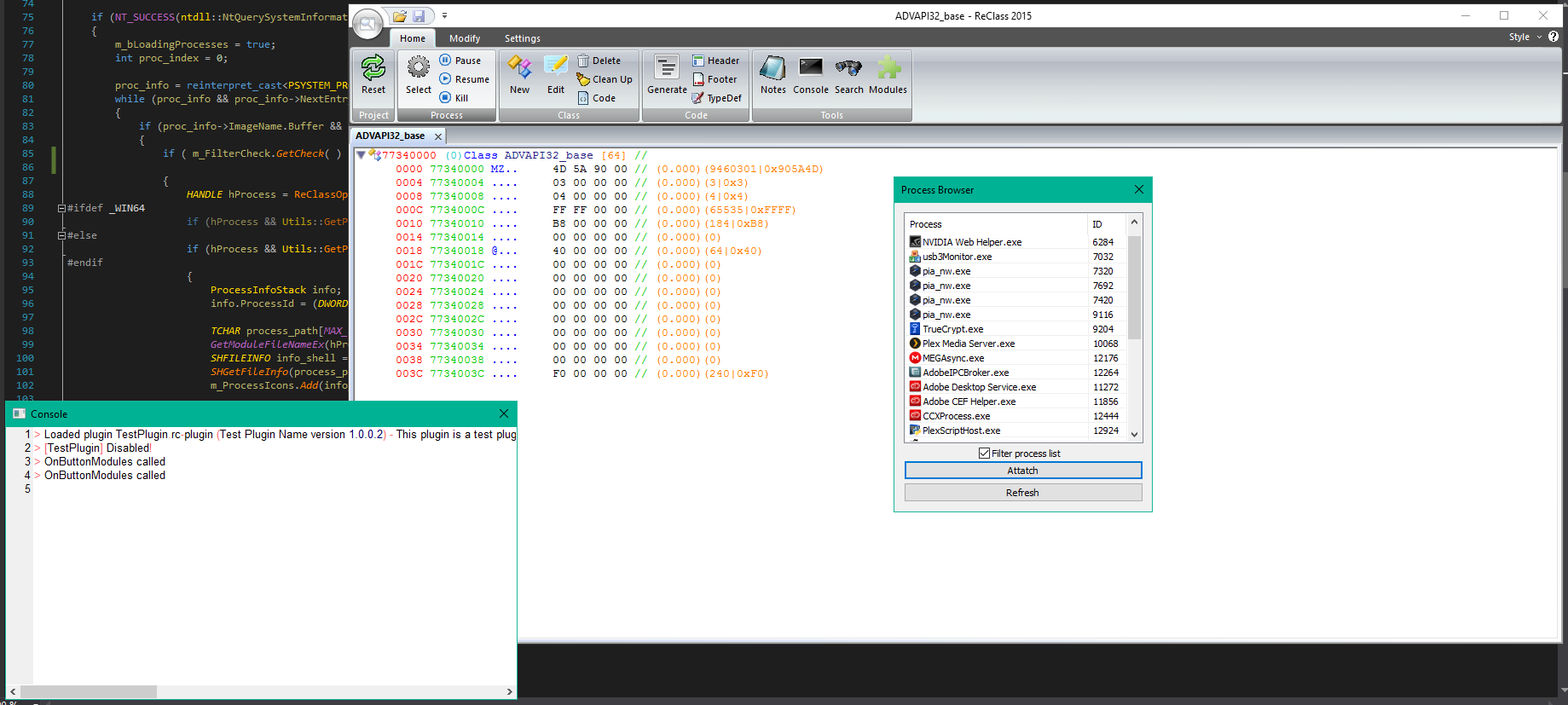Close the ADVAPI32_base document tab
The height and width of the screenshot is (705, 1568).
pyautogui.click(x=438, y=136)
